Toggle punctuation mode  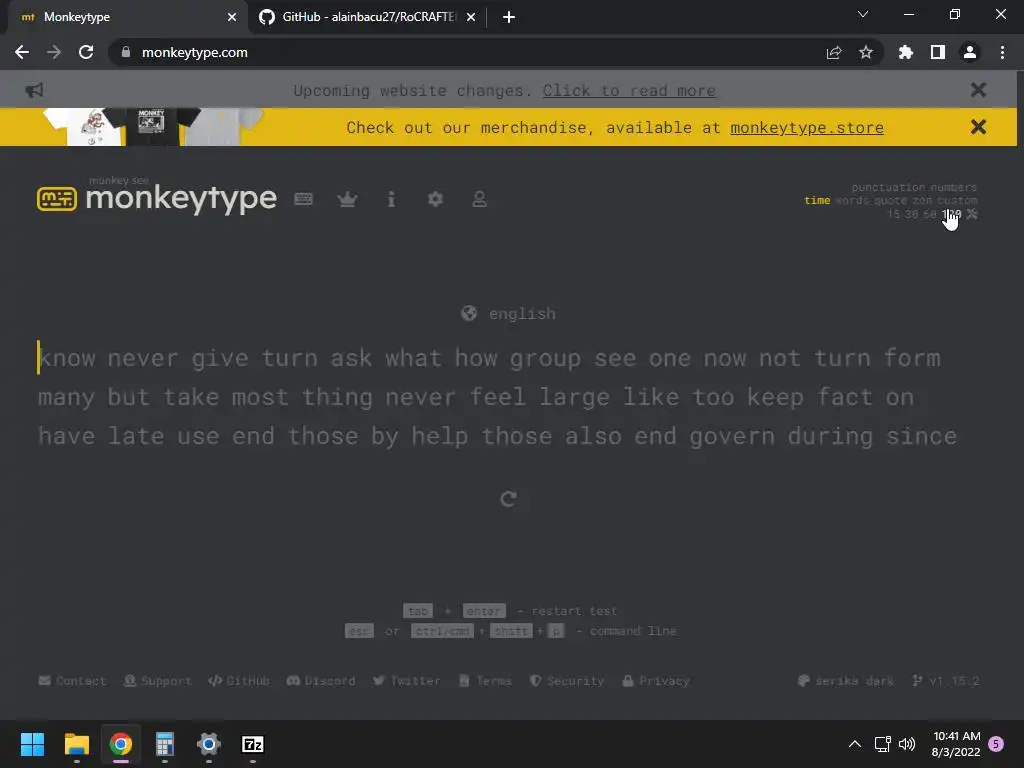pos(889,187)
